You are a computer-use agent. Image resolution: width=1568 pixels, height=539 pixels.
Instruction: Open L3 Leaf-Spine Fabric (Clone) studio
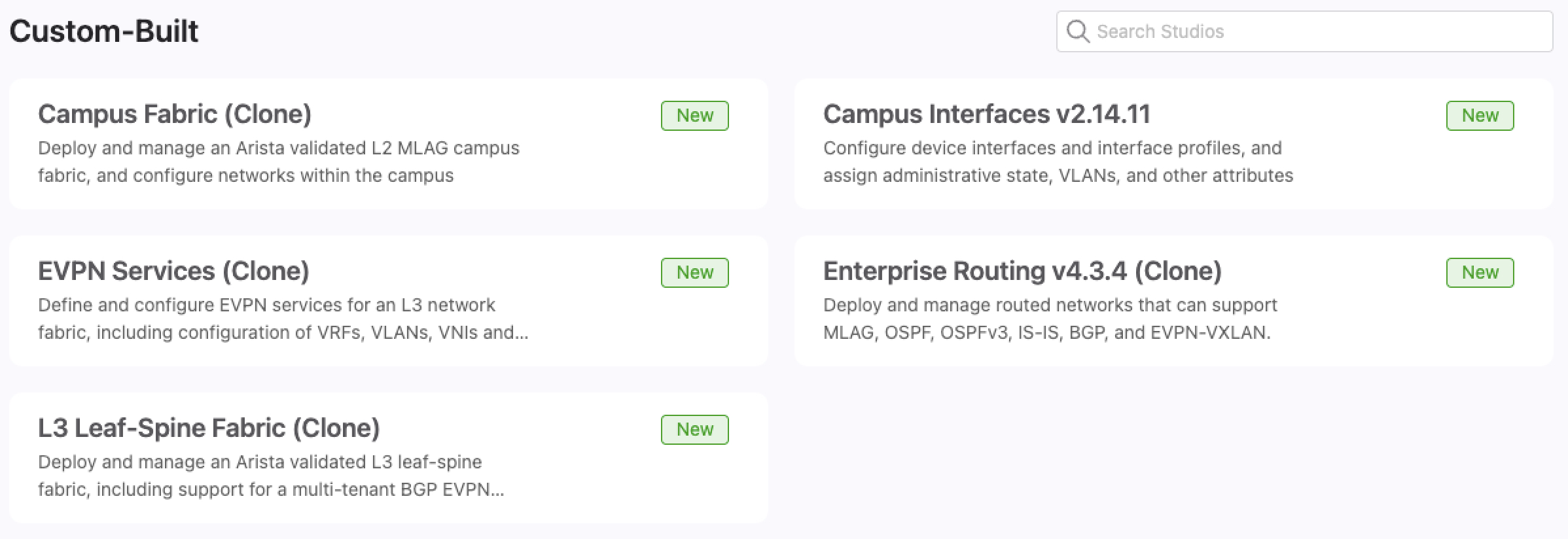click(209, 428)
